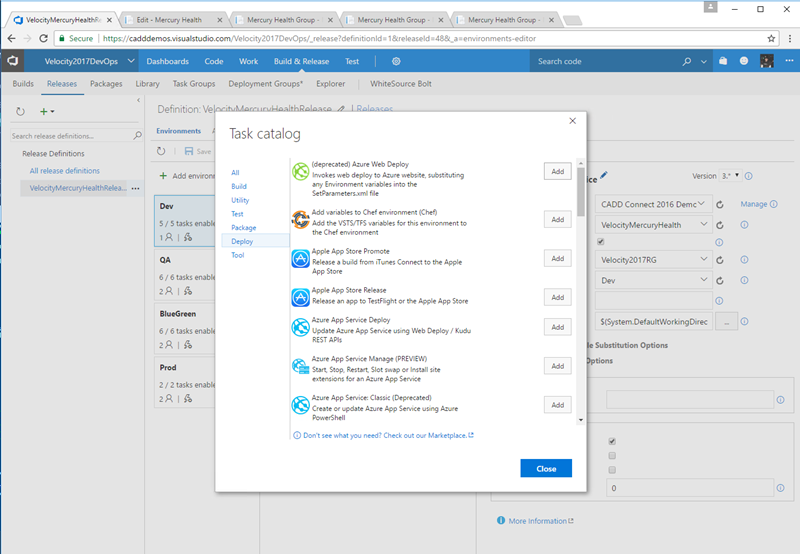Viewport: 800px width, 554px height.
Task: Click the browse ellipsis button next to the package path
Action: coord(726,322)
